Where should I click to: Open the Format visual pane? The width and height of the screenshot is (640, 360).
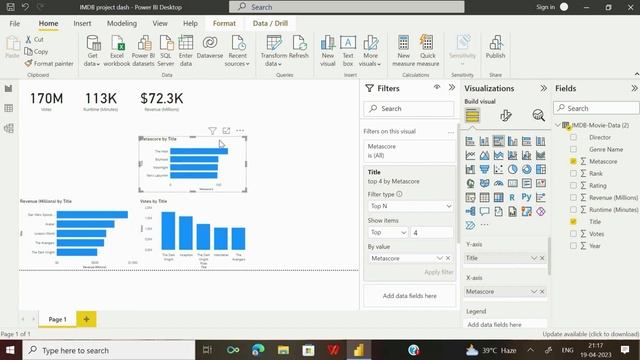point(505,116)
